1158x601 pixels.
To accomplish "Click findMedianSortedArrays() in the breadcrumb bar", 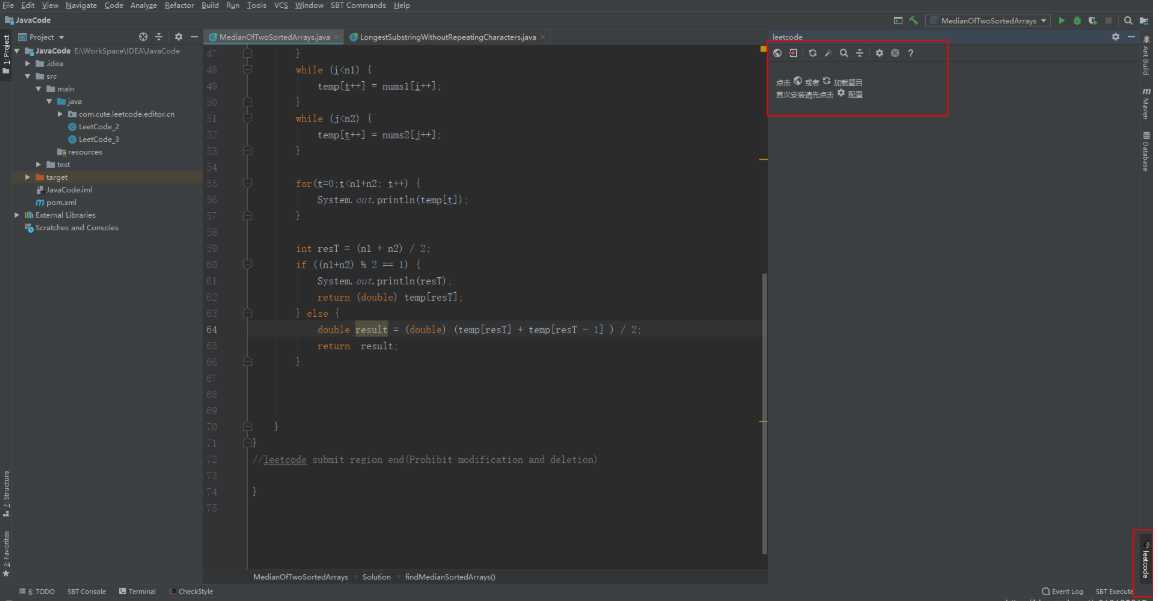I will click(450, 577).
